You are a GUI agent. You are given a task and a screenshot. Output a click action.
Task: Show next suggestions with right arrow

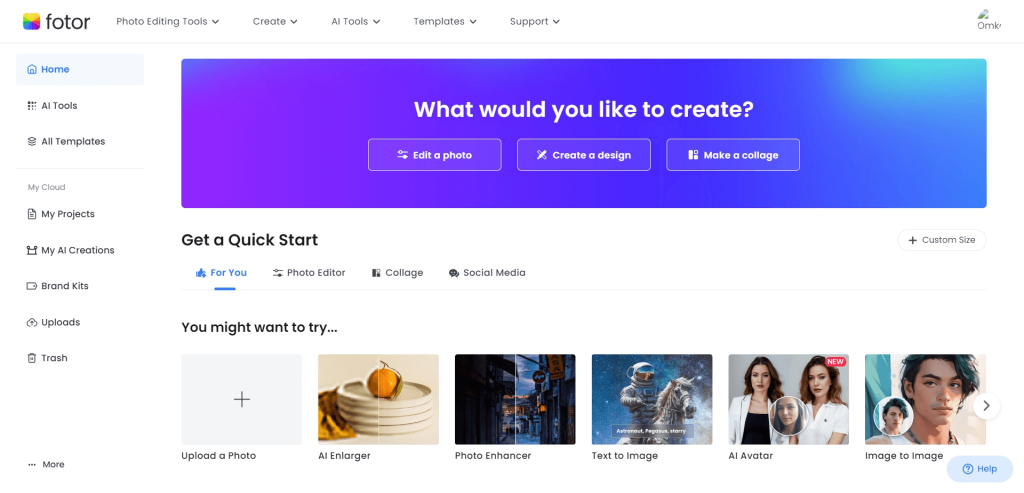pos(986,406)
